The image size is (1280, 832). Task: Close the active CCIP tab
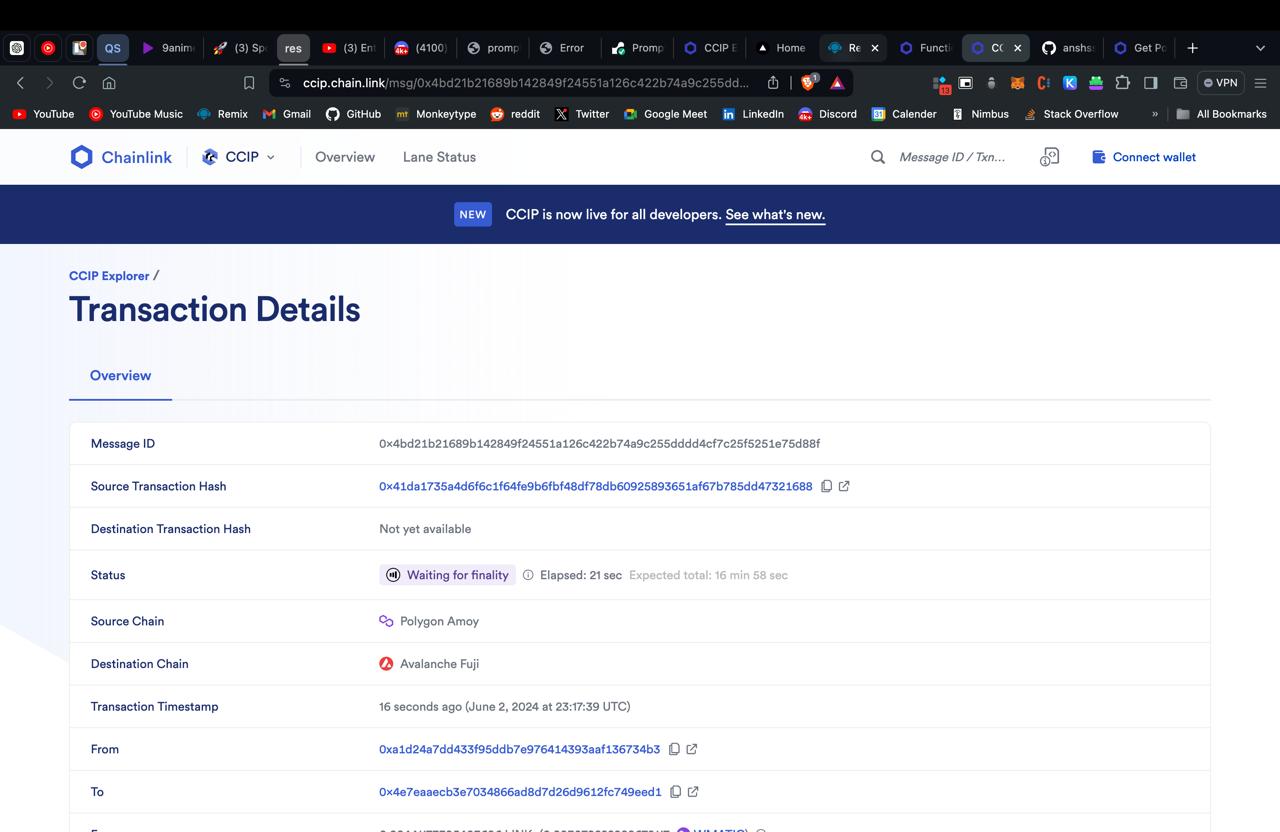coord(1018,48)
